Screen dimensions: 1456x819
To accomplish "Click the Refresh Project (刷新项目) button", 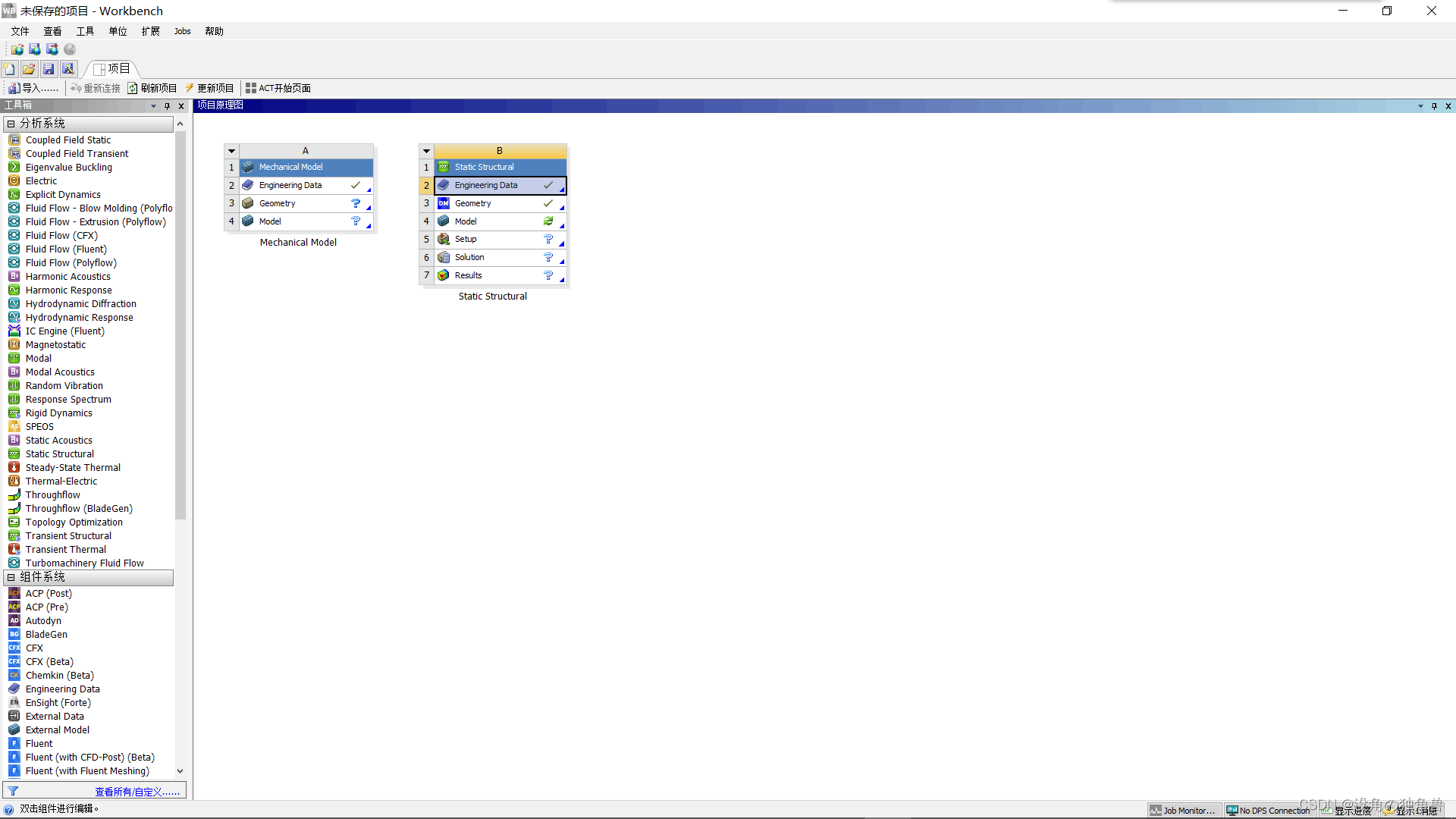I will pos(152,88).
